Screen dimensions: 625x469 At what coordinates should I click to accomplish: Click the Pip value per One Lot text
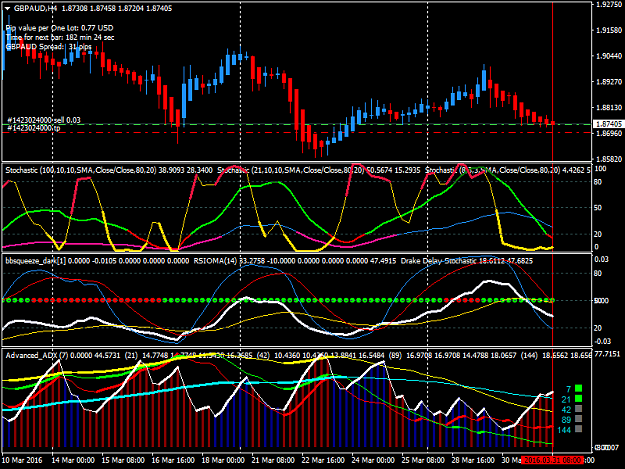(60, 28)
